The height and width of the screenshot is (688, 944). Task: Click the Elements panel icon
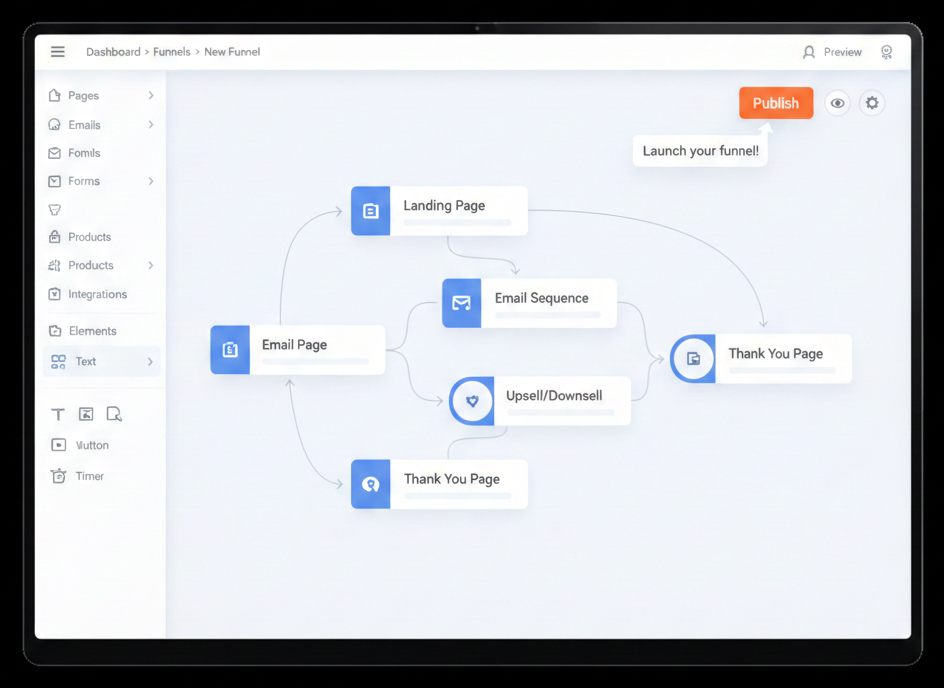click(55, 330)
